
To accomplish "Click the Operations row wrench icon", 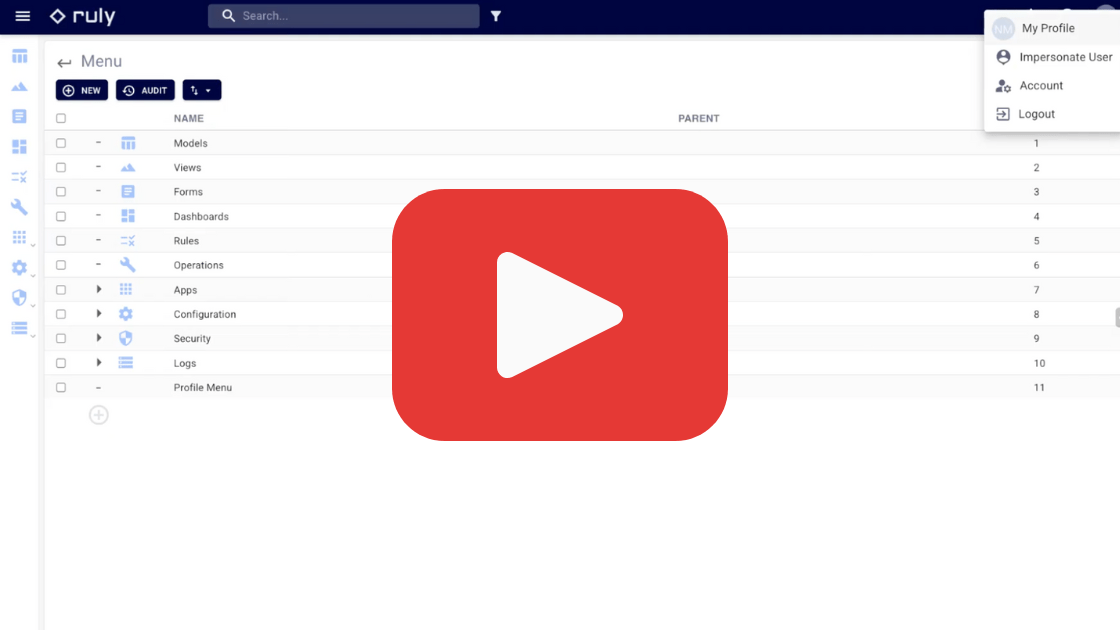I will [128, 265].
